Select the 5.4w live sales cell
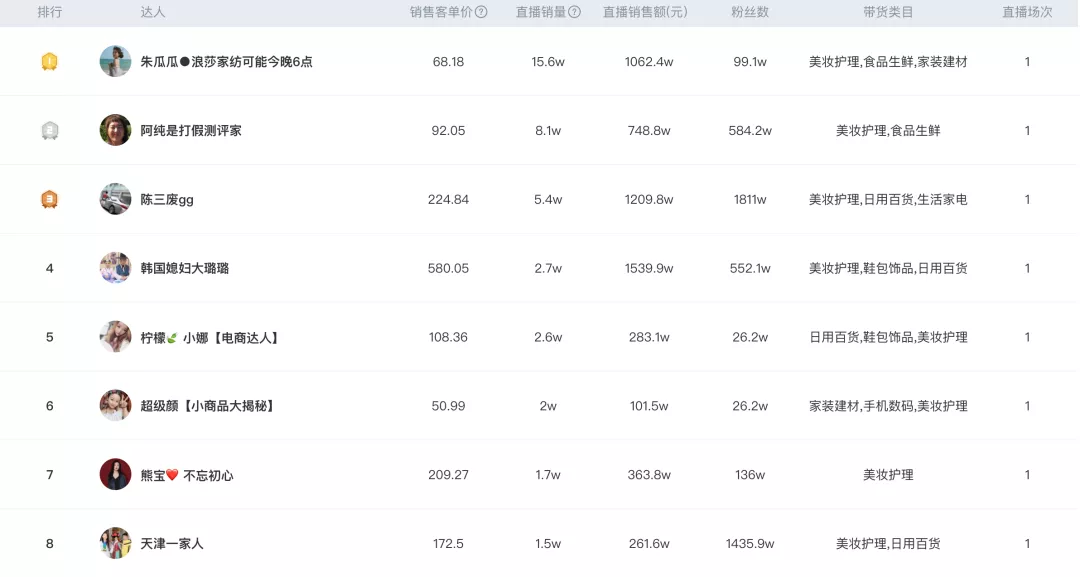Viewport: 1080px width, 577px height. point(548,200)
